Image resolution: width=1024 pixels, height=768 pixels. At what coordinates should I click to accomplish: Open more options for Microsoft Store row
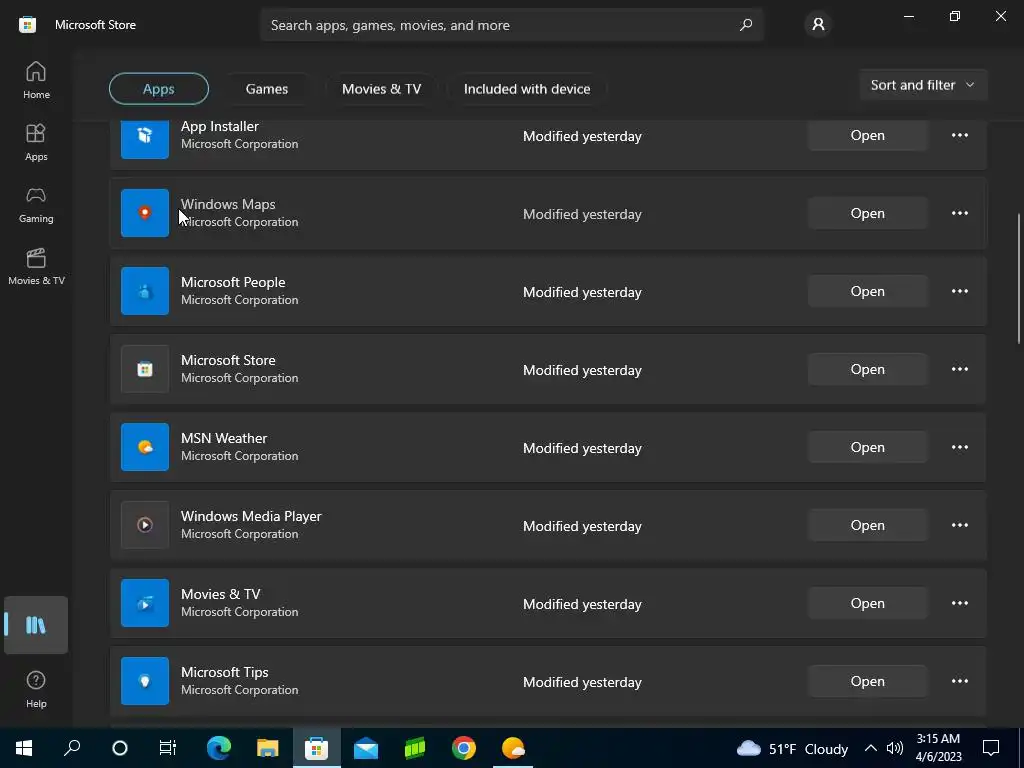[960, 369]
